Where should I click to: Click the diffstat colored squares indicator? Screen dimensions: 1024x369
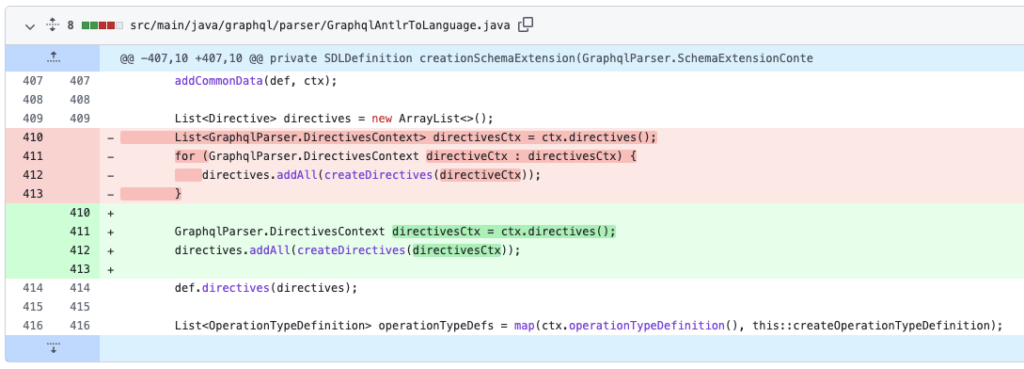(102, 26)
